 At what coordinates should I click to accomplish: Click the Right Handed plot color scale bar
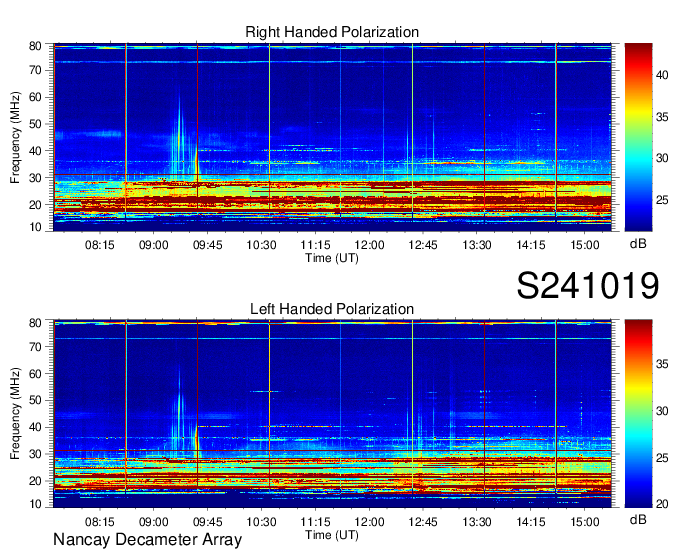pyautogui.click(x=638, y=137)
